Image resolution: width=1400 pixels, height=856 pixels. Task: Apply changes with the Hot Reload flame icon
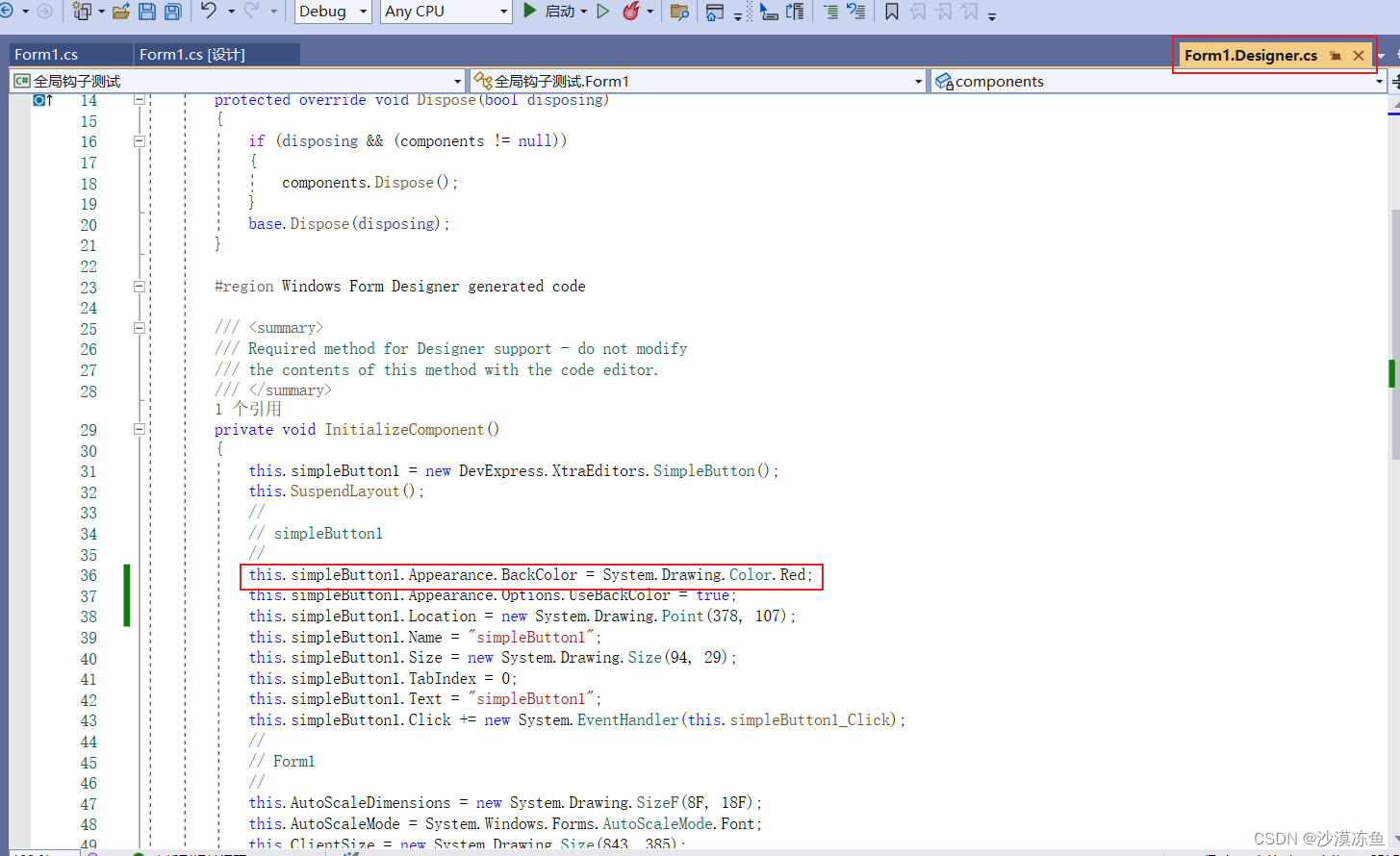[x=632, y=12]
